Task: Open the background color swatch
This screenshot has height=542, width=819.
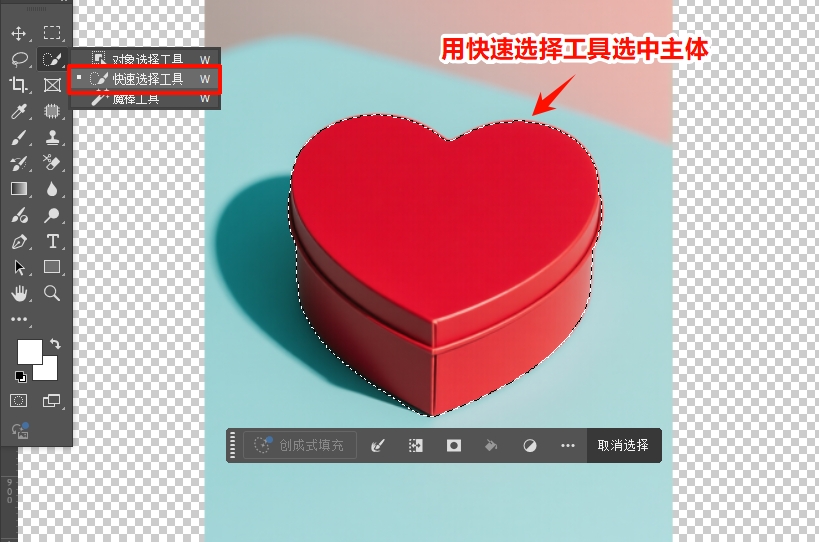Action: [48, 370]
